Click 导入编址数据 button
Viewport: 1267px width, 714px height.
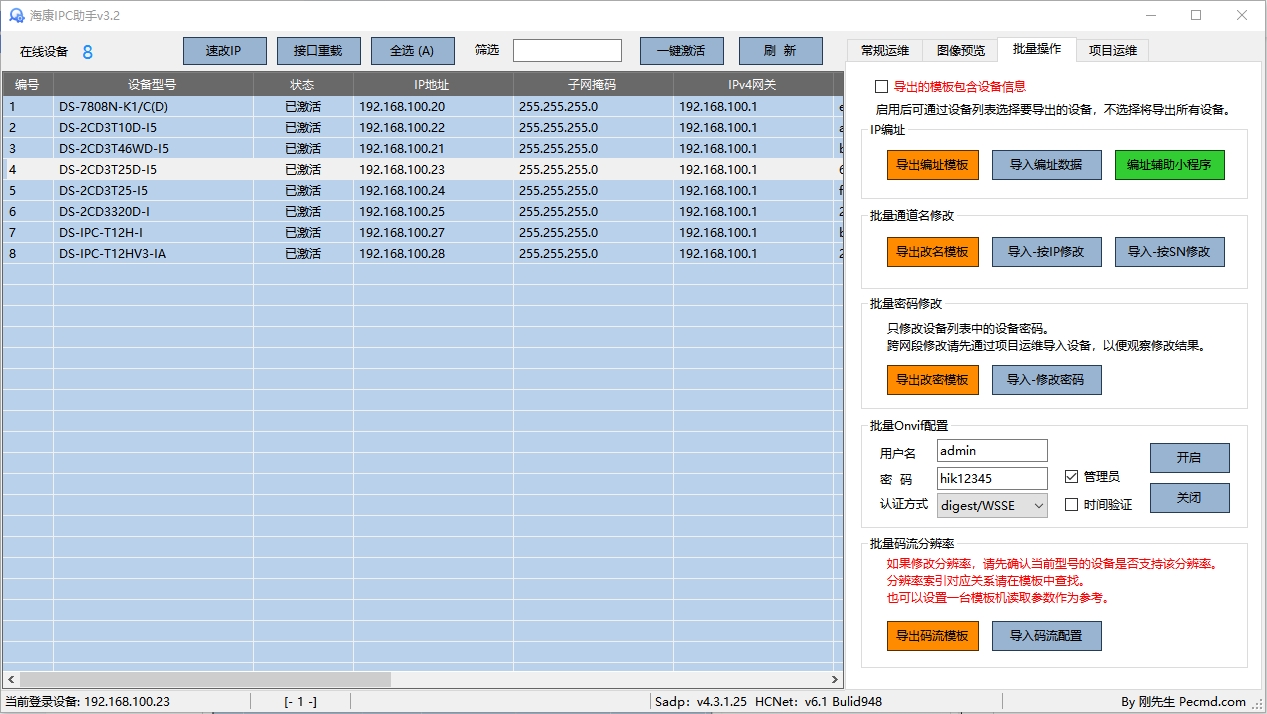(x=1046, y=165)
